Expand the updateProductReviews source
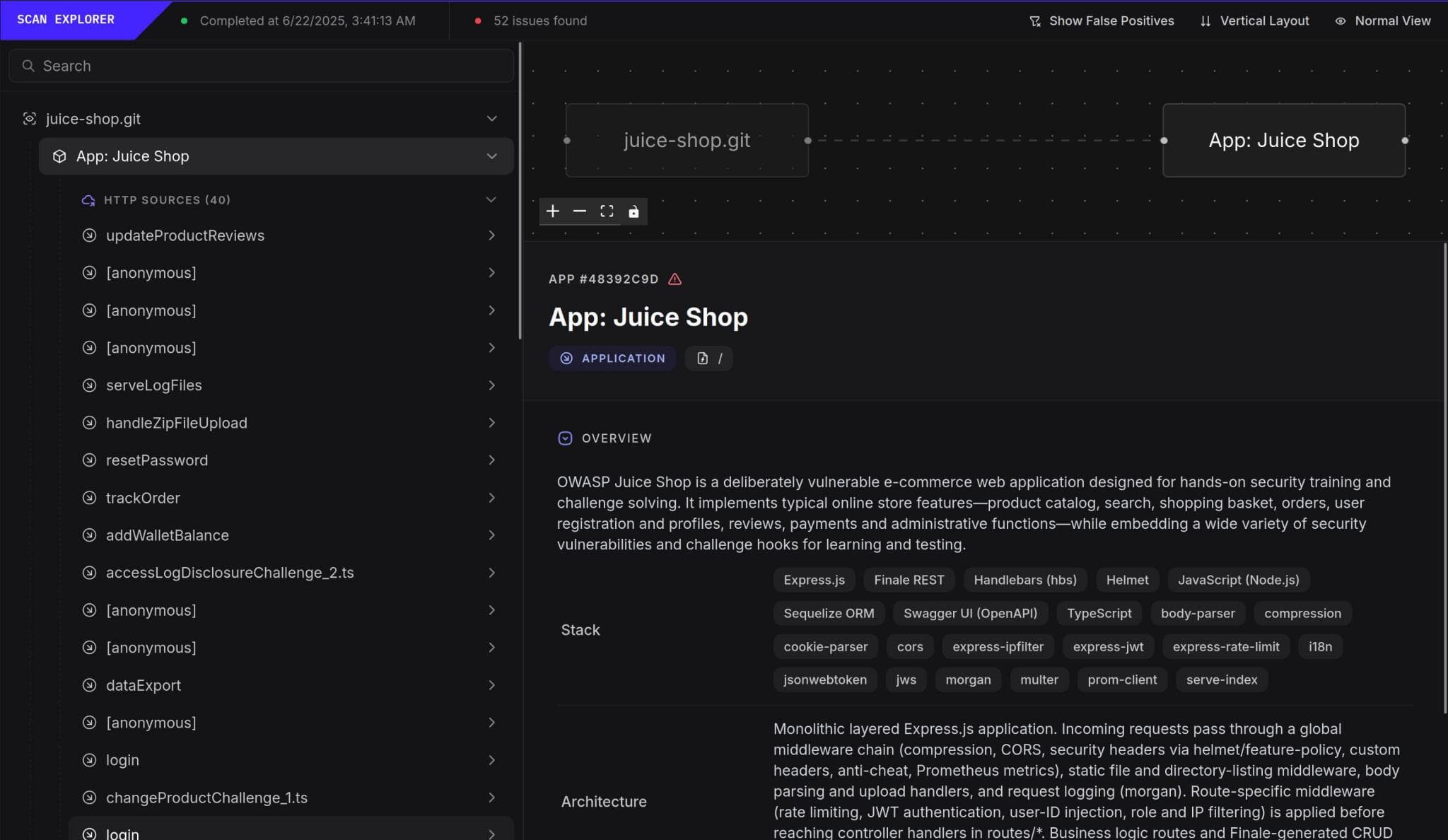Viewport: 1448px width, 840px height. click(x=491, y=235)
